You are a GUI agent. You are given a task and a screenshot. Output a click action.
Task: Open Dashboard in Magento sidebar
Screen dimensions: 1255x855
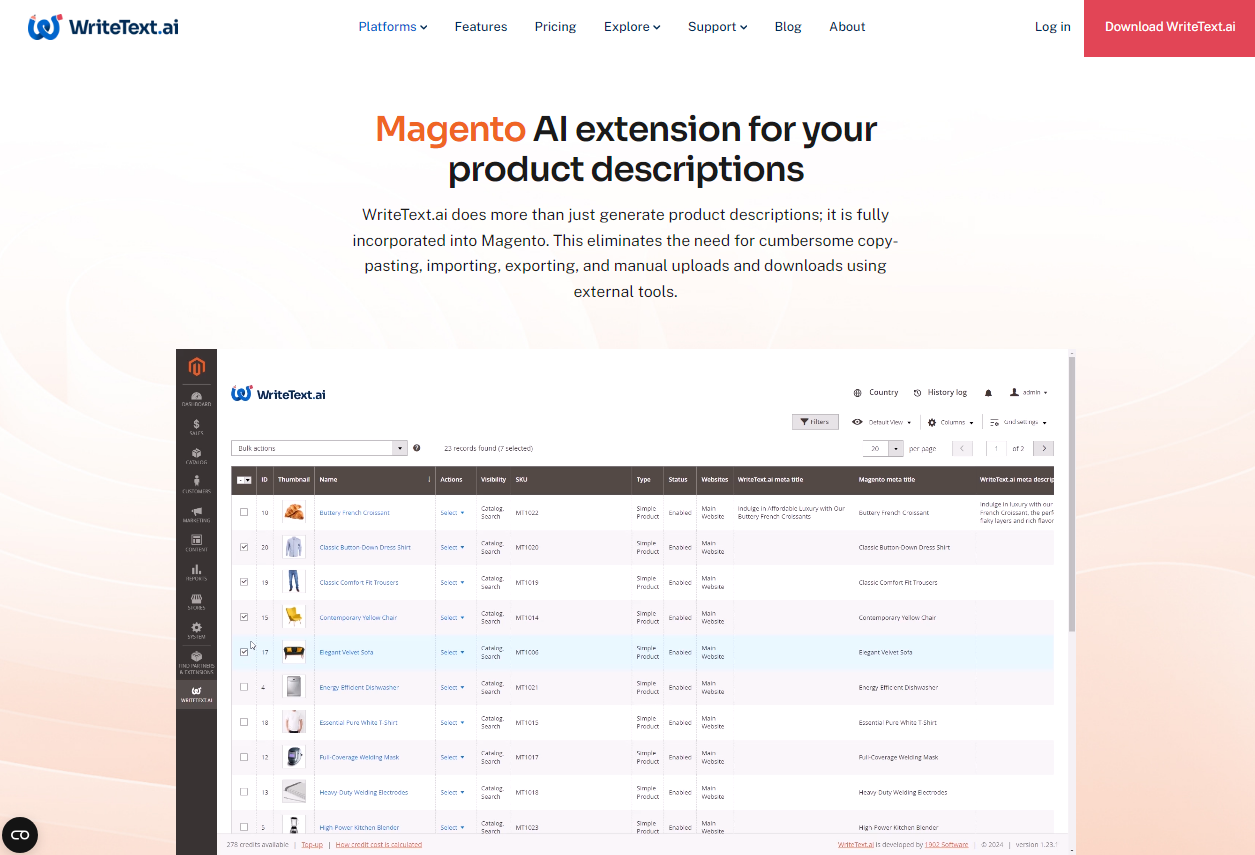click(x=196, y=399)
